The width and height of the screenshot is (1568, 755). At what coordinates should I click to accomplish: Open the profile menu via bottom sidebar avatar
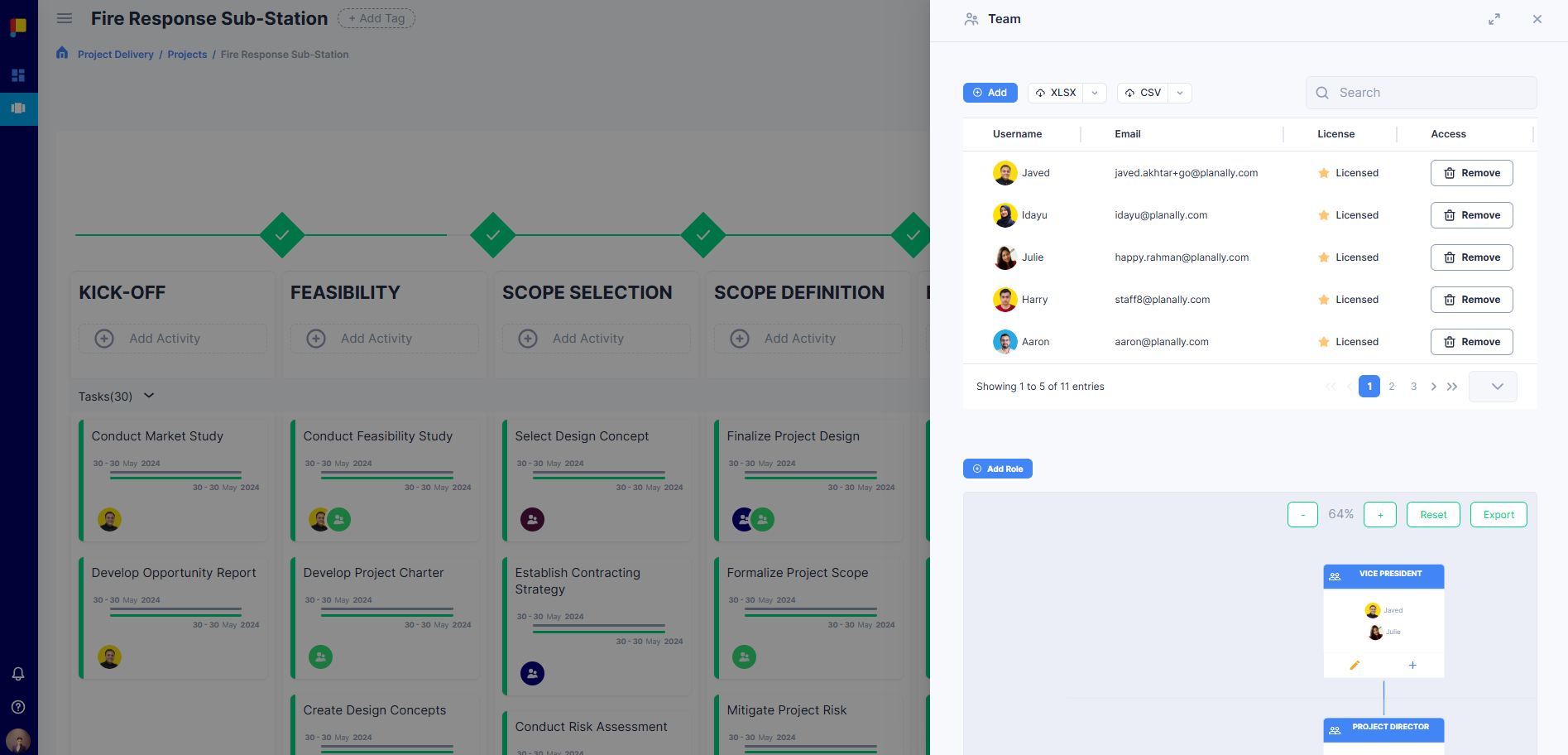click(x=18, y=739)
